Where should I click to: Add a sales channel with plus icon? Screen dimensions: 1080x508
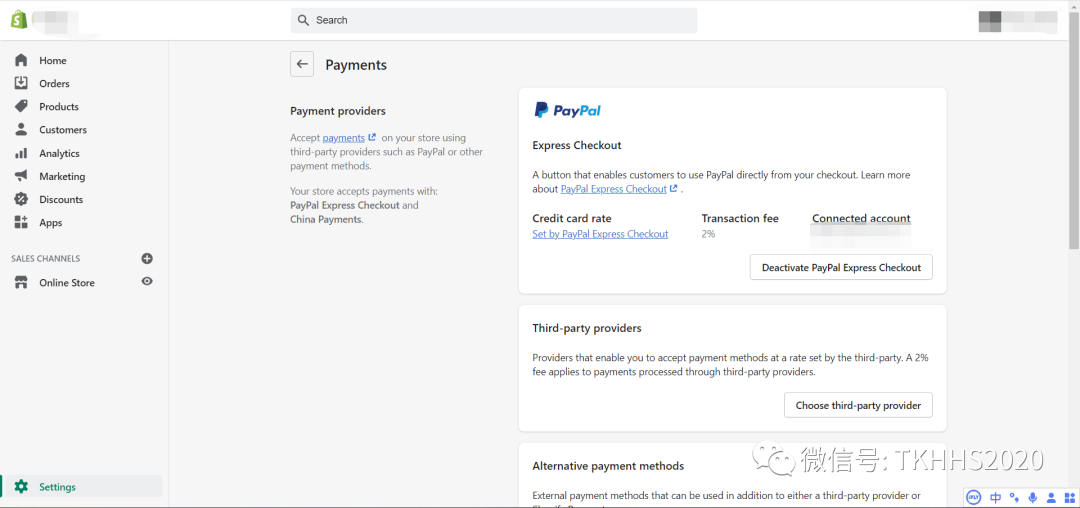pyautogui.click(x=147, y=259)
